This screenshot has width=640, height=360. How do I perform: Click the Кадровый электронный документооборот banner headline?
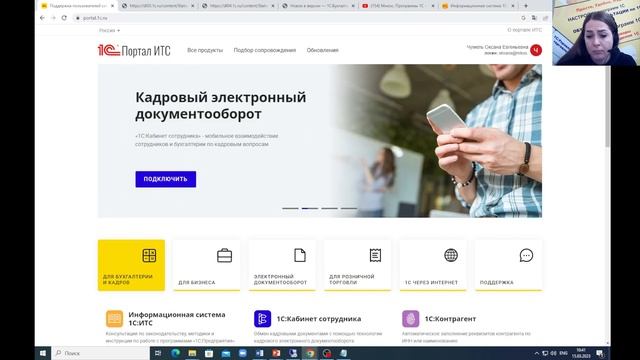click(x=220, y=105)
